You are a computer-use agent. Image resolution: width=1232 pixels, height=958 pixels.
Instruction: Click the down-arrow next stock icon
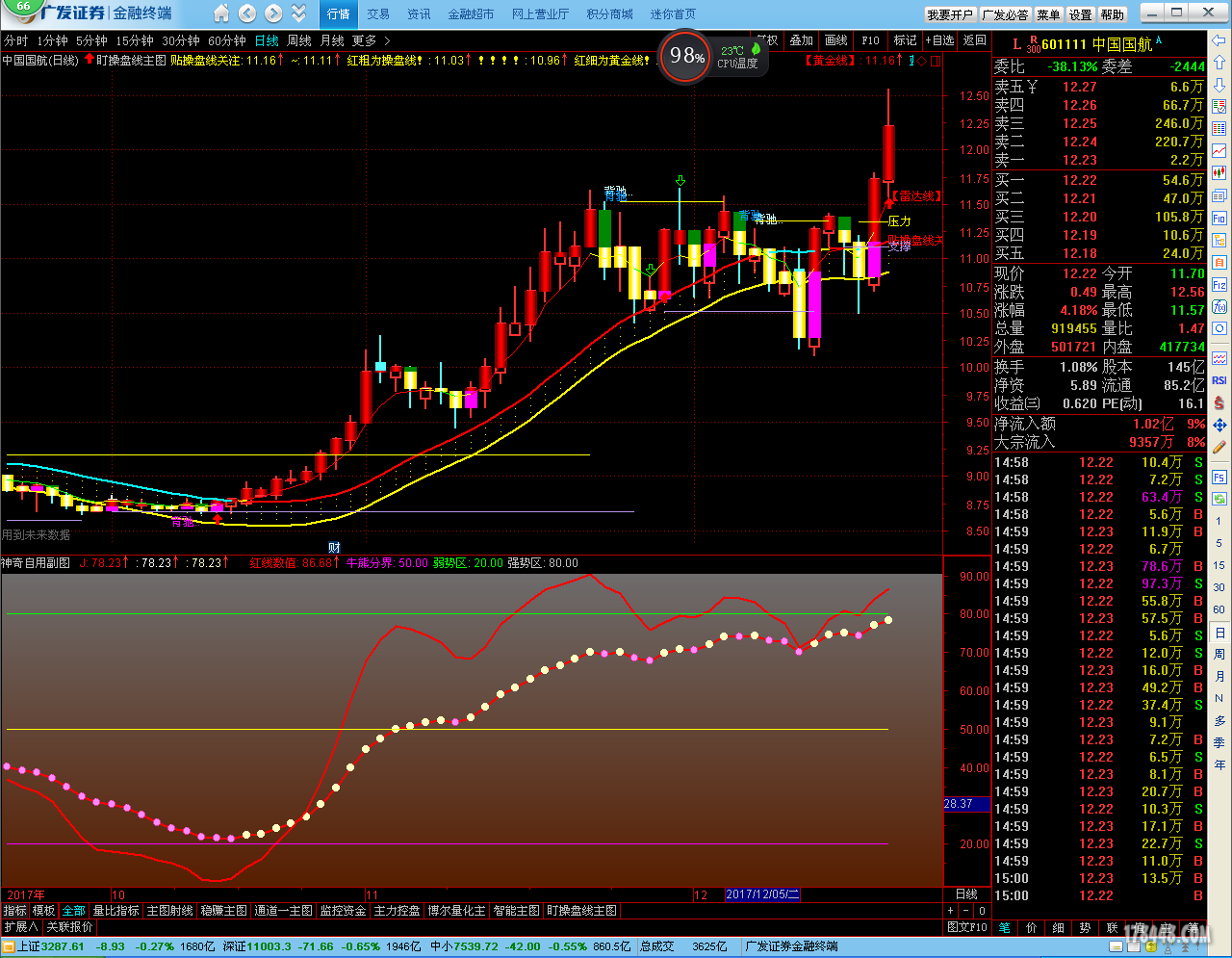(x=1219, y=85)
